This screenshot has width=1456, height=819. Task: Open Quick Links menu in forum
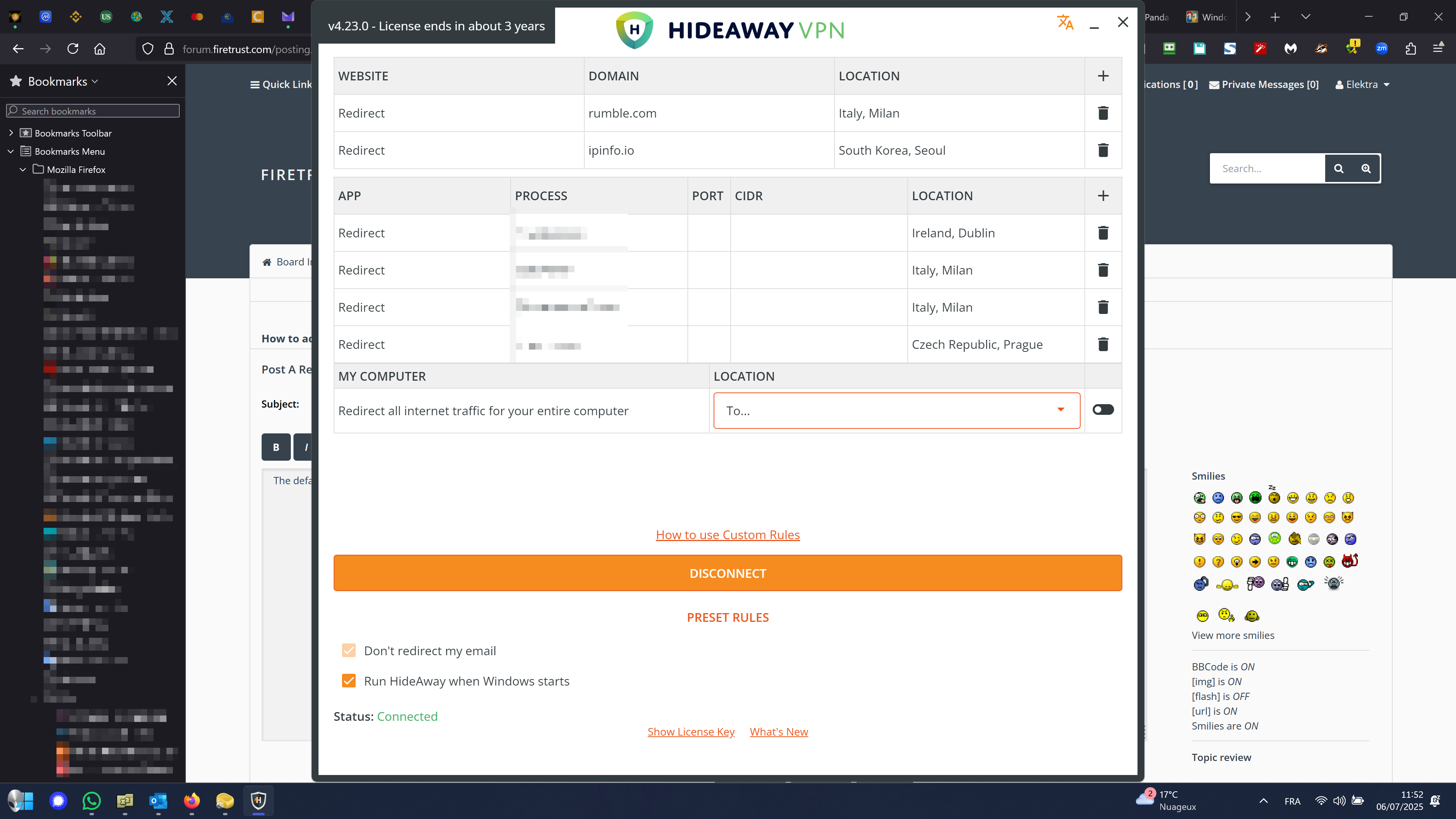(x=281, y=84)
